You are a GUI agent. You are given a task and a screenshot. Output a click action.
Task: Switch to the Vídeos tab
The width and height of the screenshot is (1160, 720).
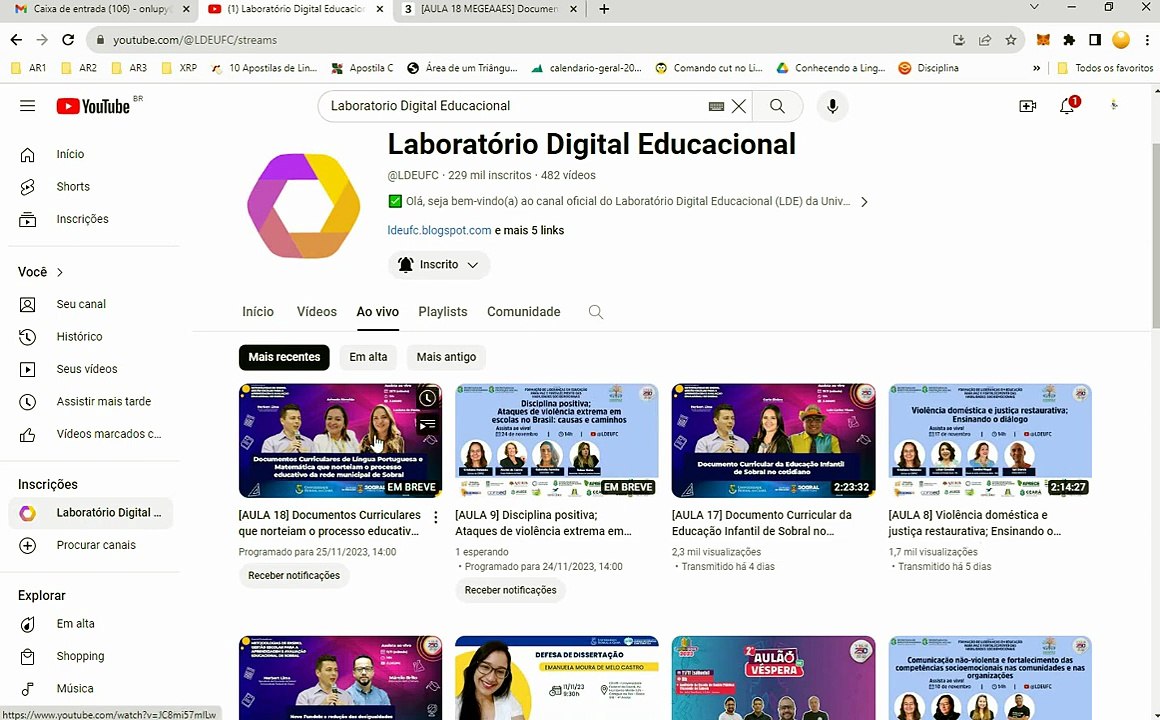click(317, 312)
